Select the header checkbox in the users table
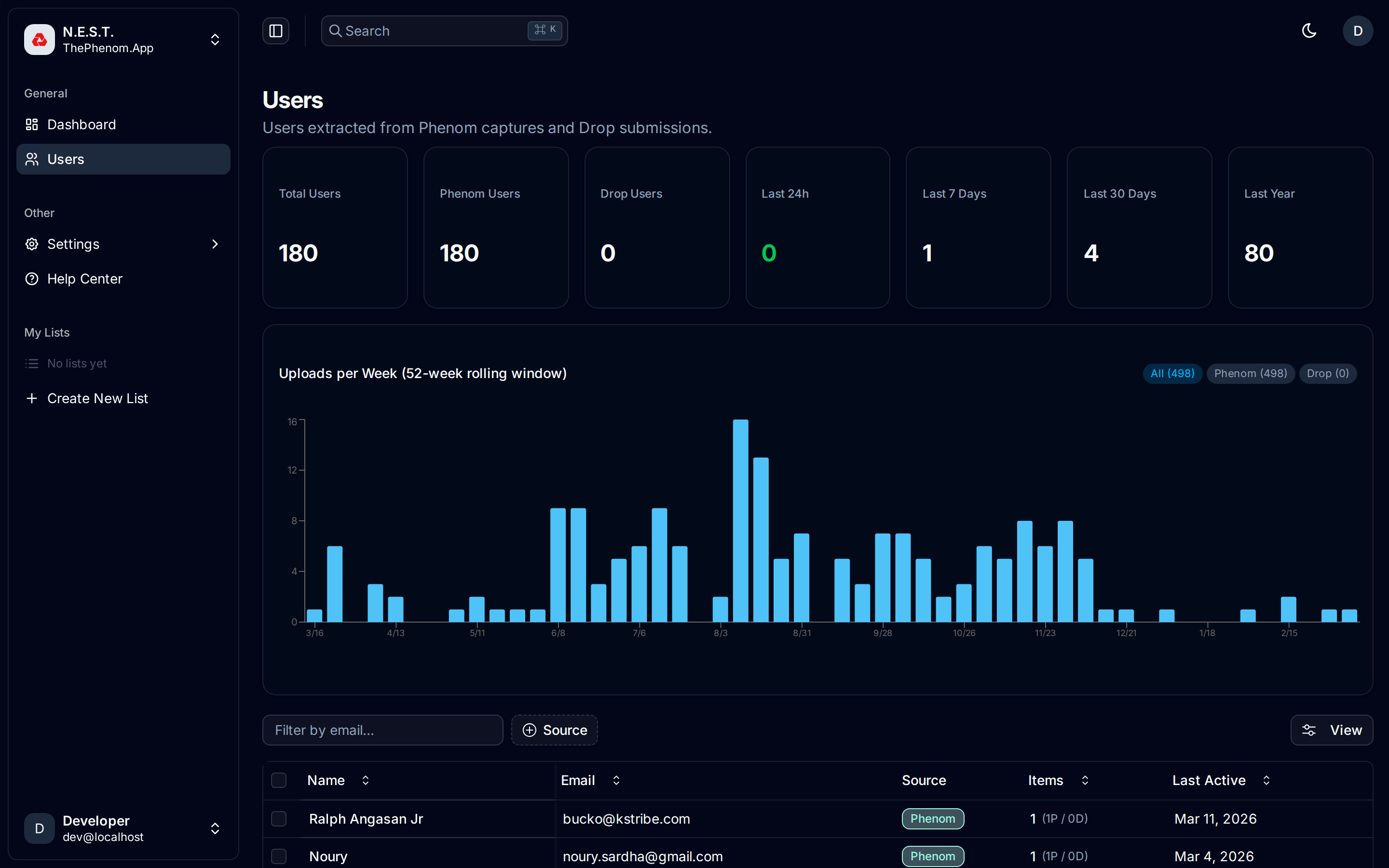Image resolution: width=1389 pixels, height=868 pixels. coord(280,780)
